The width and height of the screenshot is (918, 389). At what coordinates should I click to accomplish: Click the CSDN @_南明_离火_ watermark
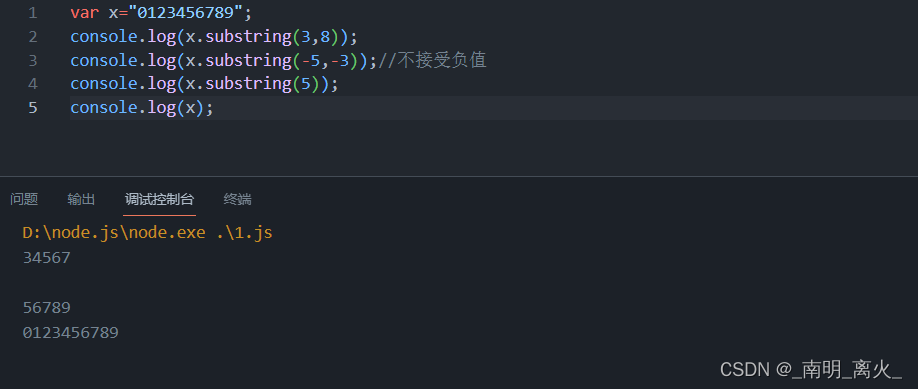coord(811,368)
